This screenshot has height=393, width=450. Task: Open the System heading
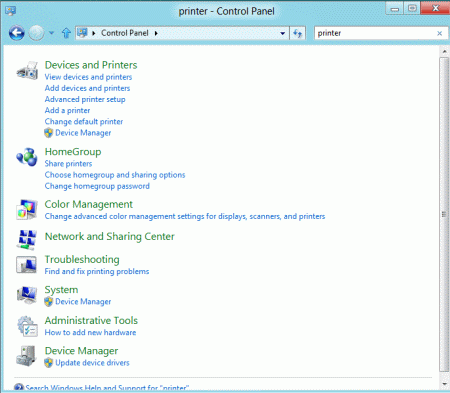point(61,290)
